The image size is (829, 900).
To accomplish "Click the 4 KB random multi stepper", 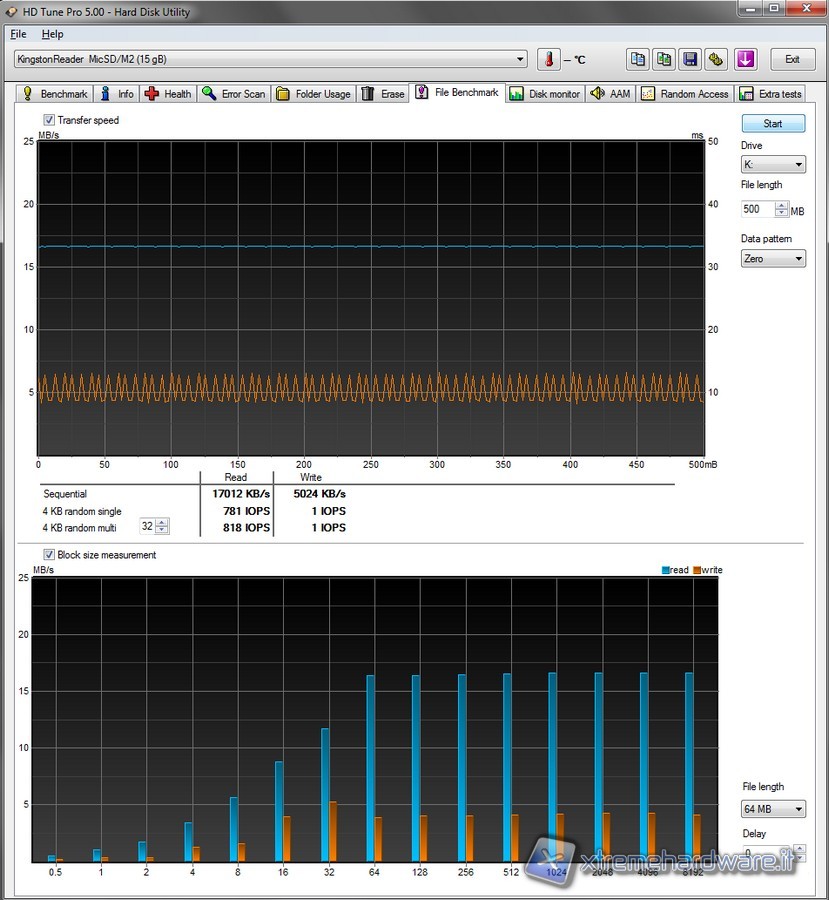I will (x=163, y=527).
